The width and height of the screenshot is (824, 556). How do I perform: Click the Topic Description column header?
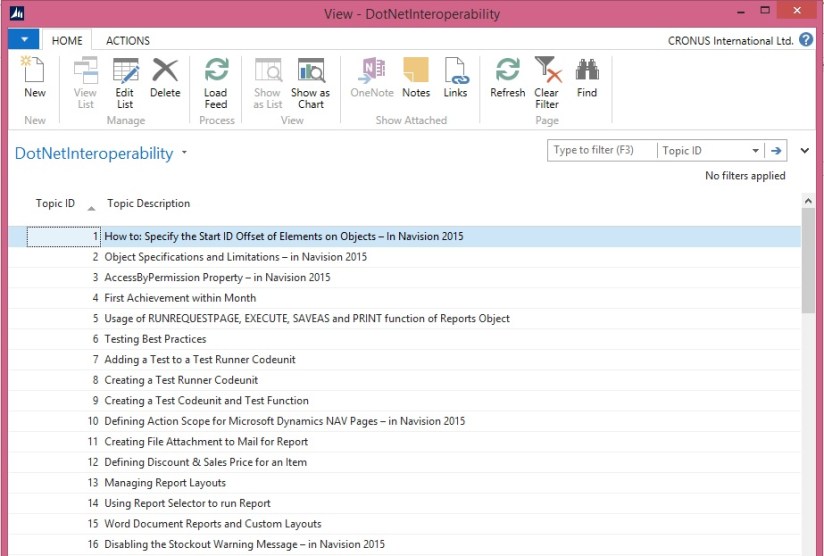149,203
